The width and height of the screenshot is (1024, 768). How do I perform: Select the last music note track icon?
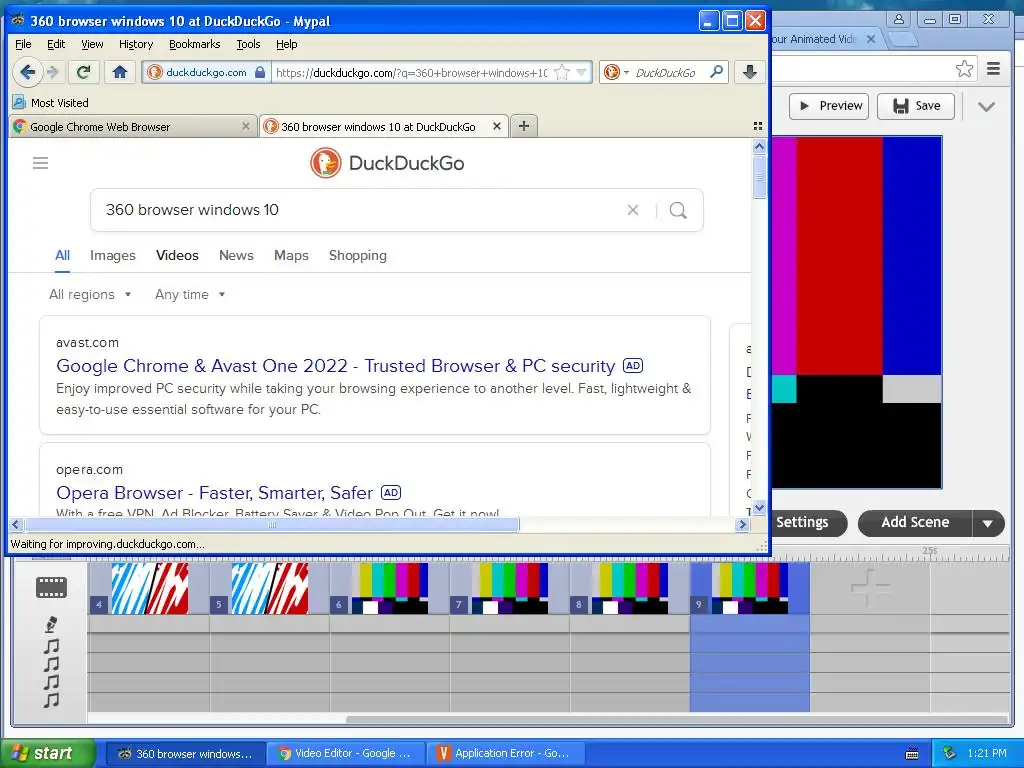point(51,701)
